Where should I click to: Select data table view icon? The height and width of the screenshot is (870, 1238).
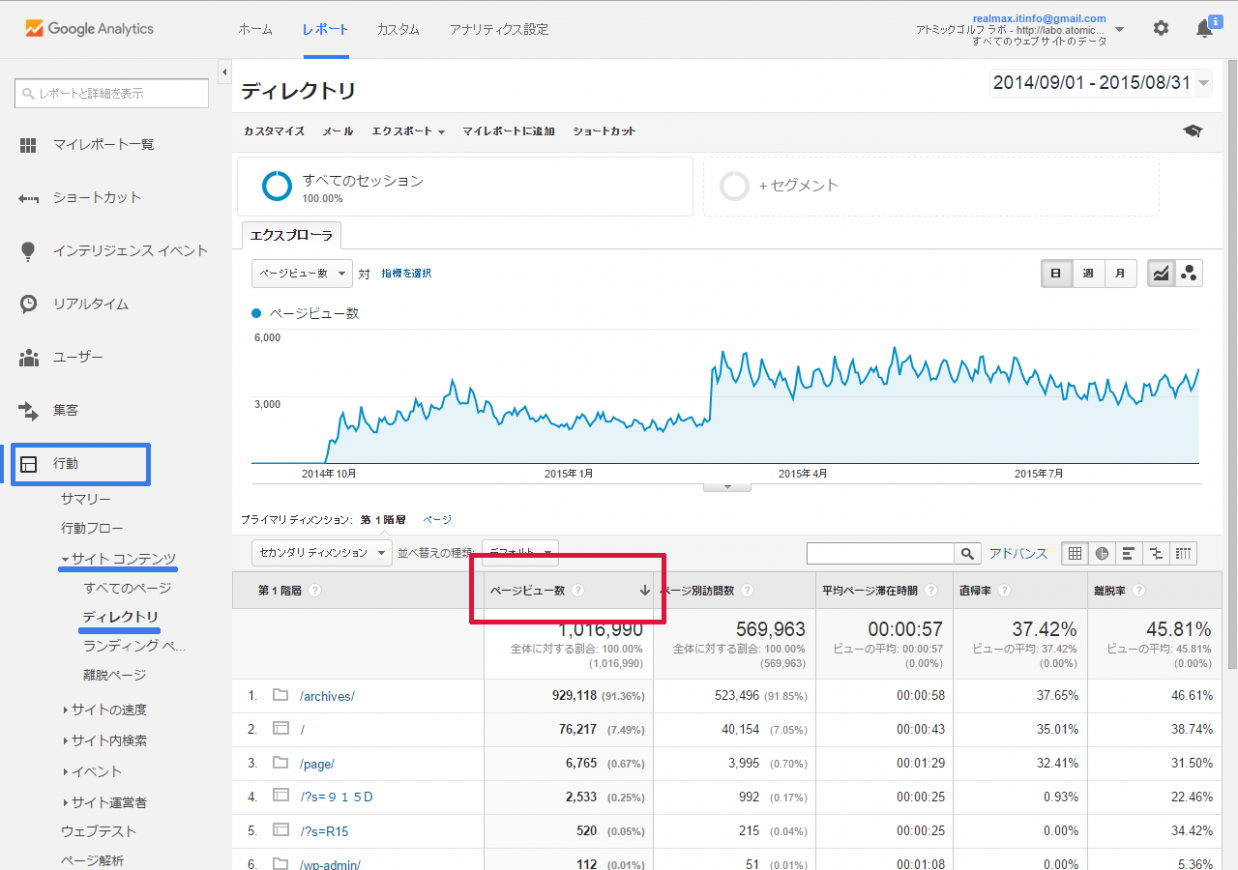pos(1075,553)
